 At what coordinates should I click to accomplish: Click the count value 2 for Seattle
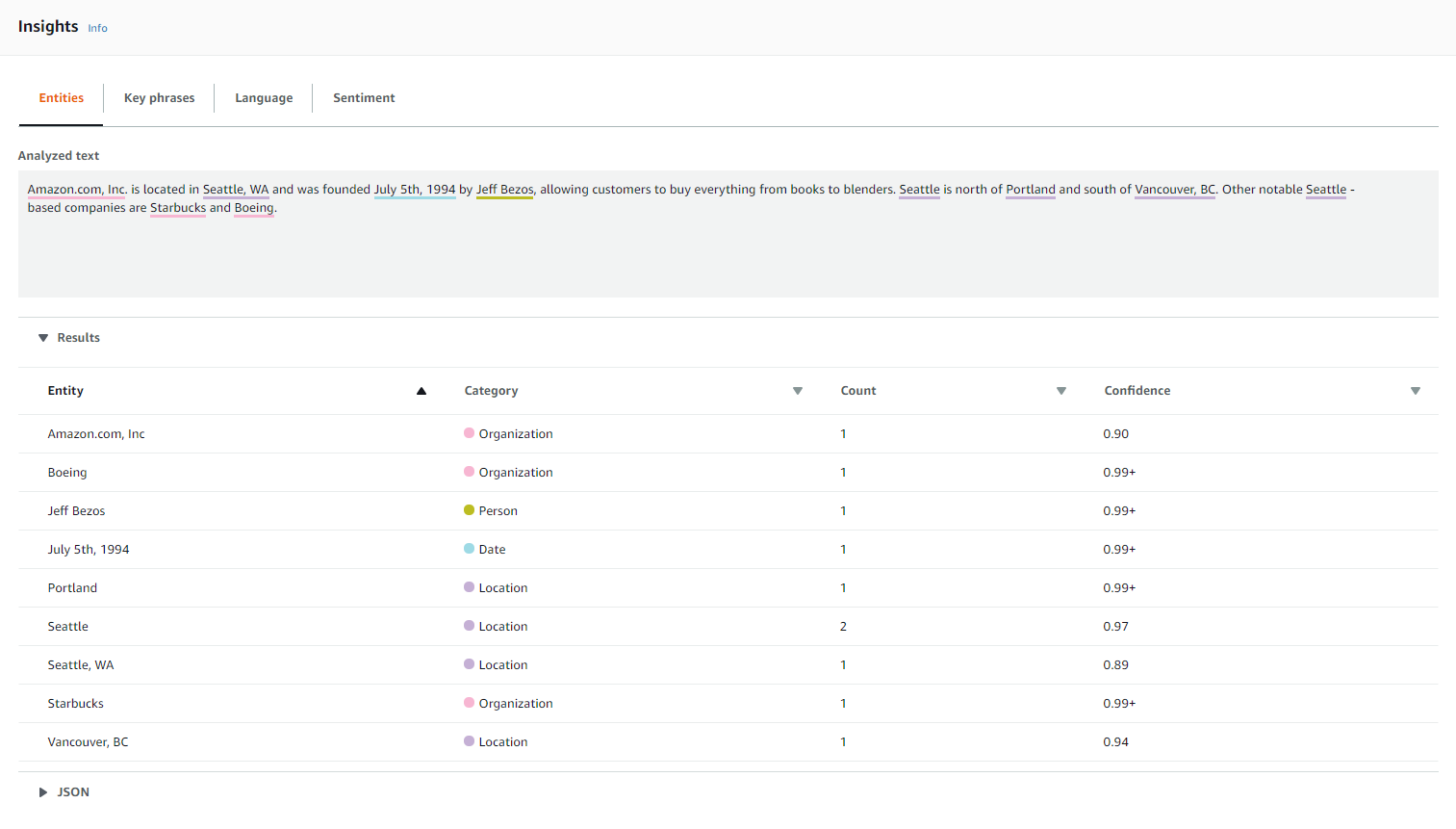[x=844, y=627]
